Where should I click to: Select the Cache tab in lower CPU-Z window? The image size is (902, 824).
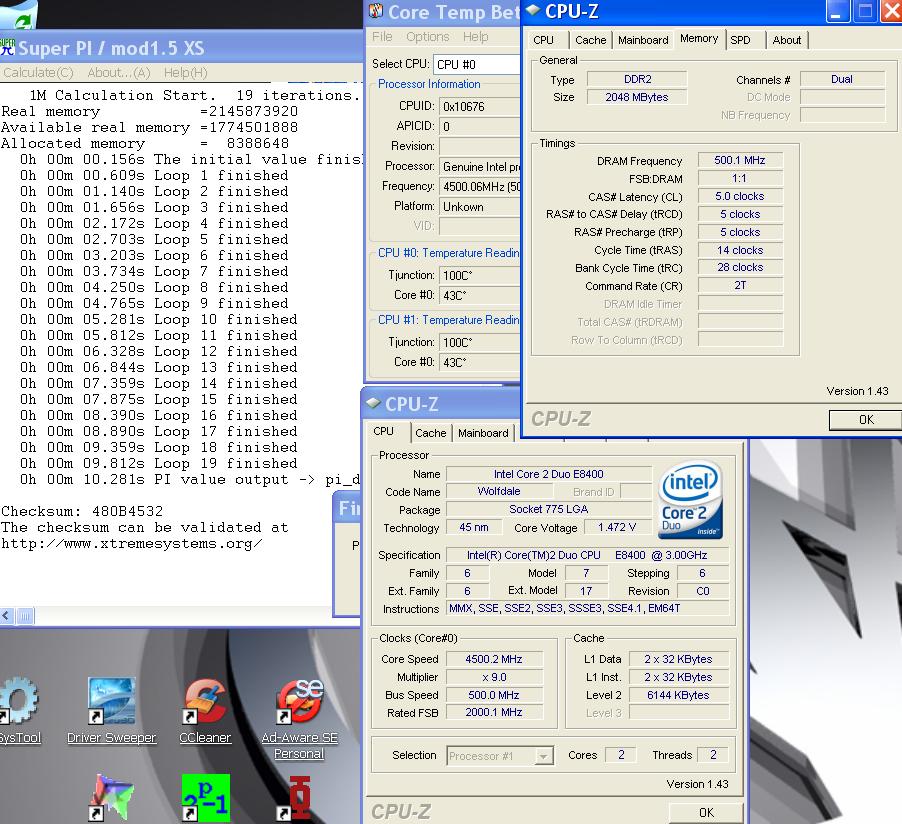click(430, 433)
